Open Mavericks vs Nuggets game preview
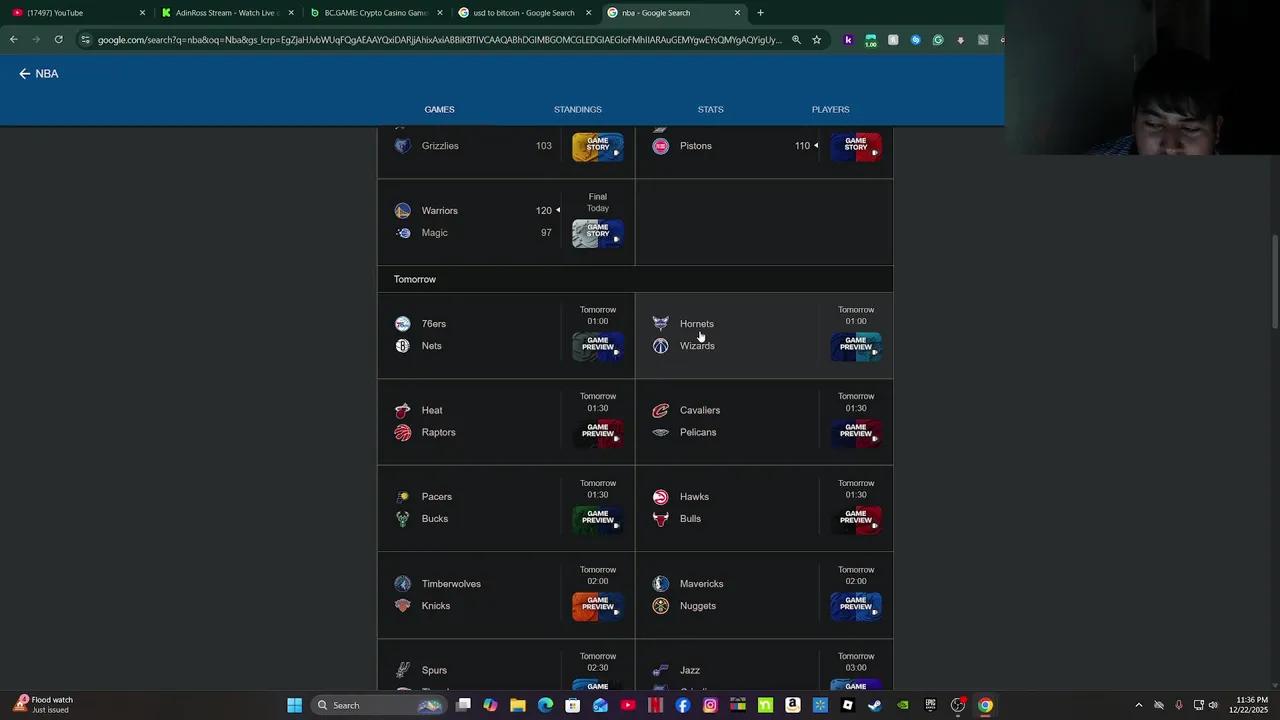The height and width of the screenshot is (720, 1280). tap(856, 607)
